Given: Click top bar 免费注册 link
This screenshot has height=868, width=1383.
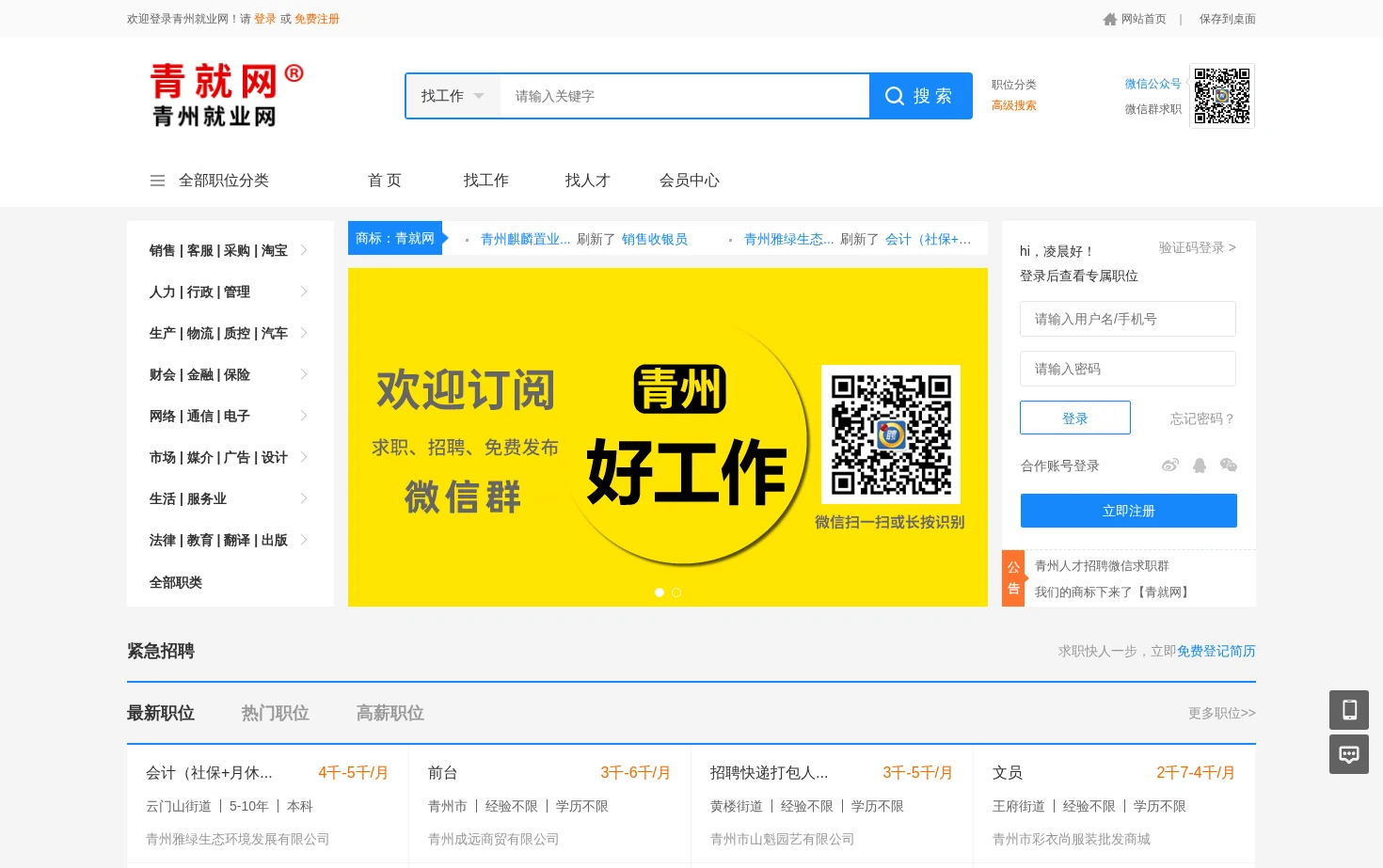Looking at the screenshot, I should pos(317,19).
